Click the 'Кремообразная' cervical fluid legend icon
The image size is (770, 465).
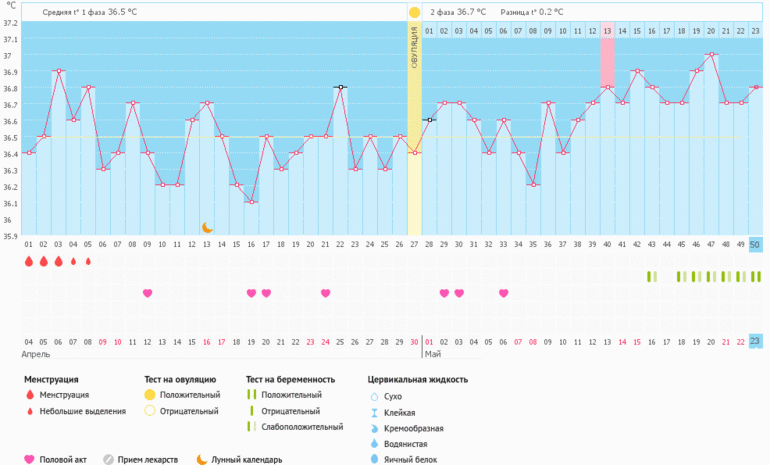coord(373,428)
